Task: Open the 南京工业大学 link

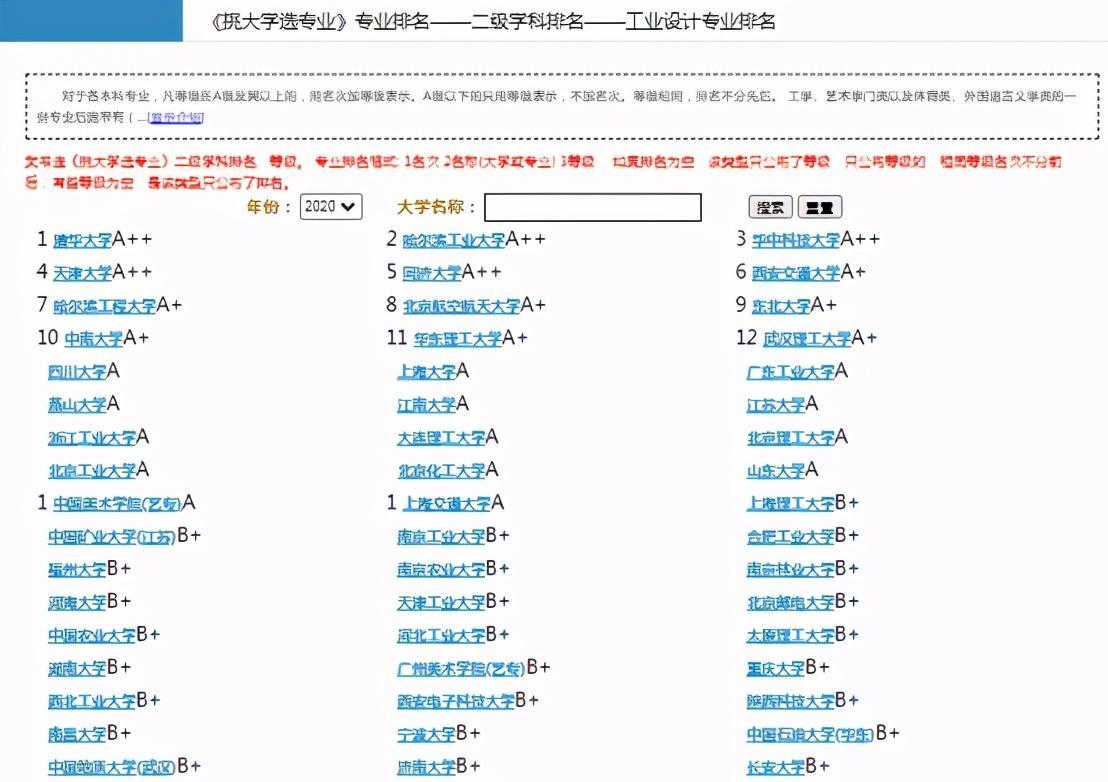Action: pos(441,537)
